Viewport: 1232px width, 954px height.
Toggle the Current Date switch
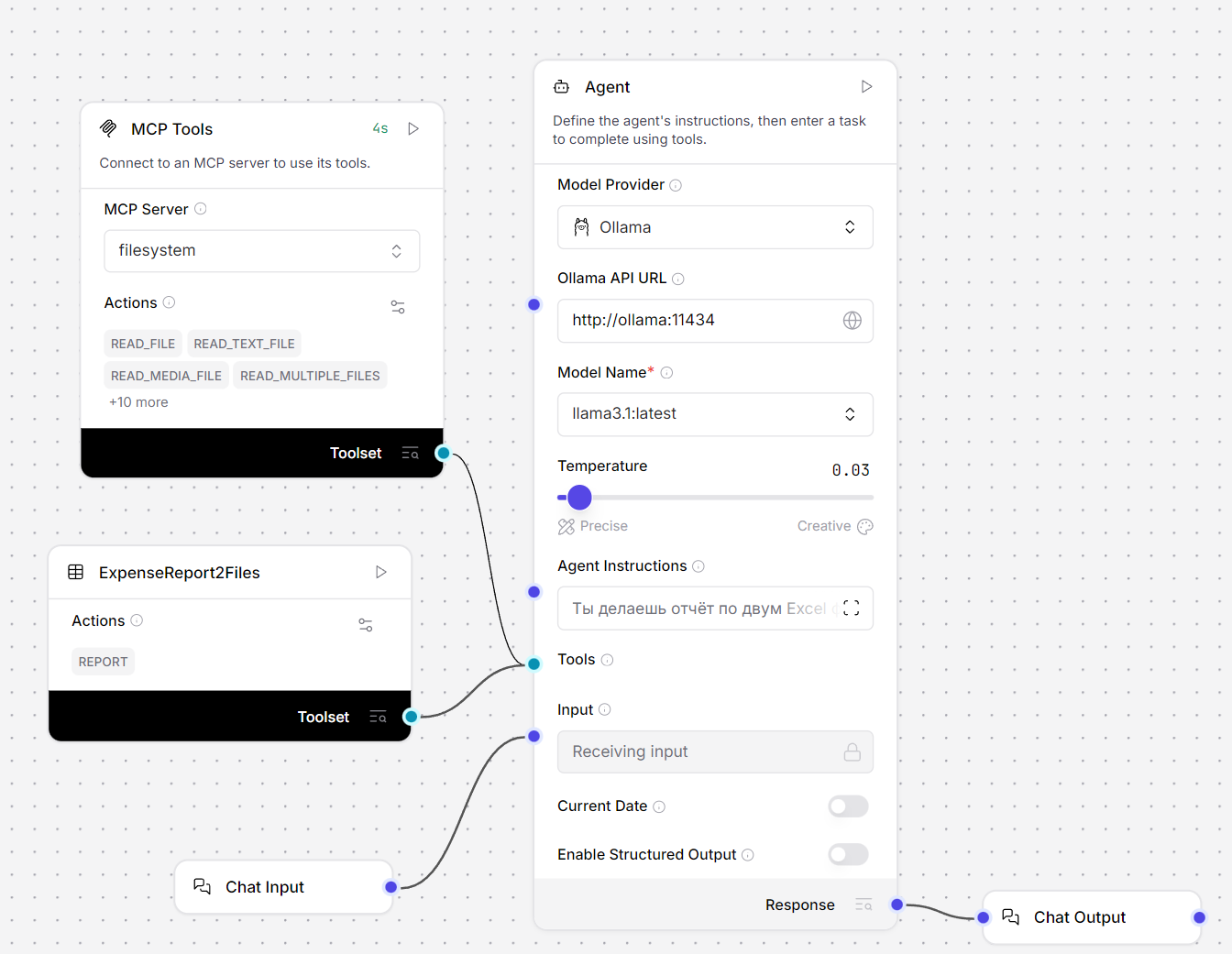tap(848, 806)
